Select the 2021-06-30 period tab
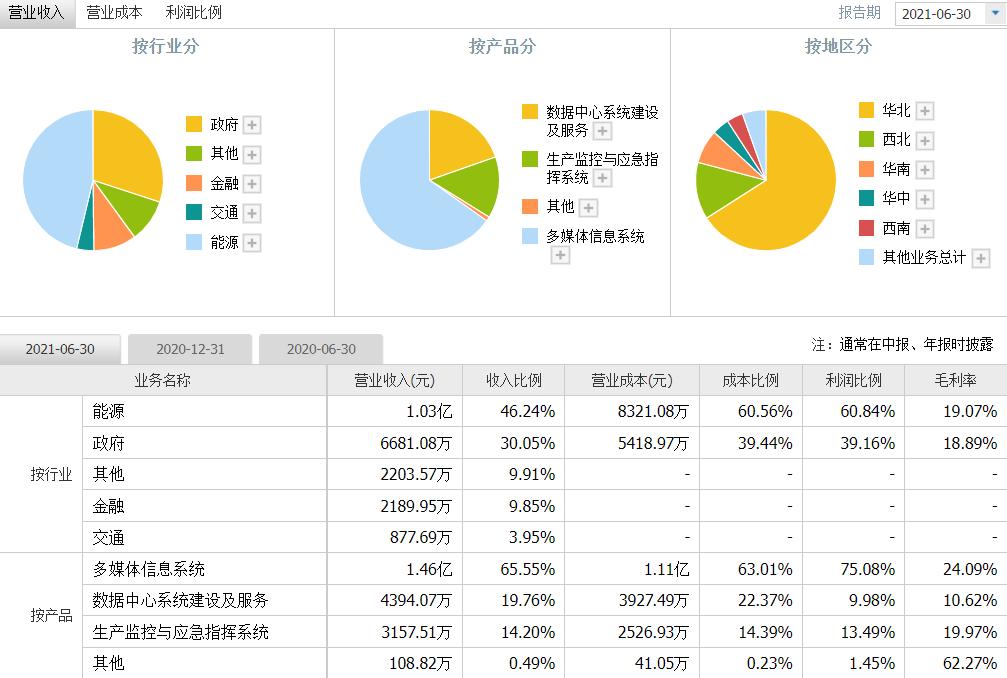1007x678 pixels. 60,349
